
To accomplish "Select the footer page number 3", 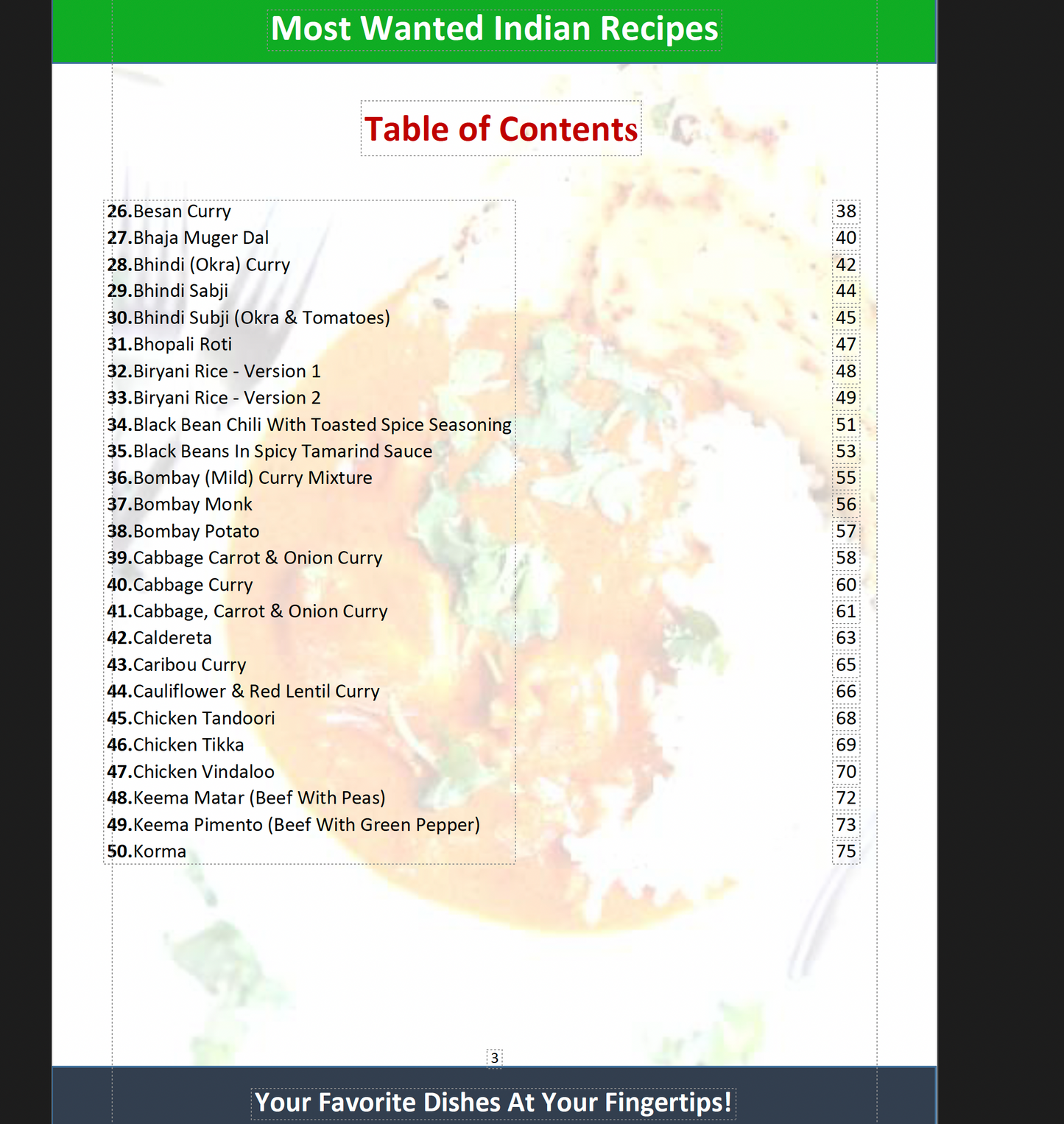I will 495,1058.
